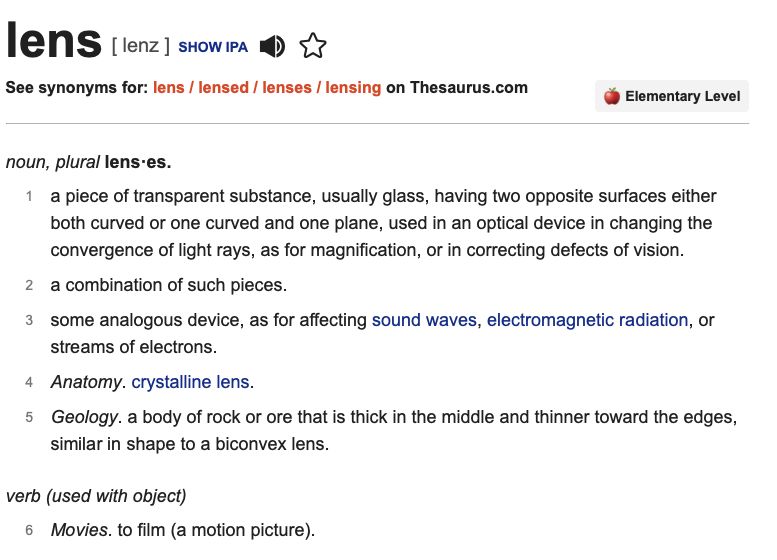The image size is (777, 560).
Task: Open synonyms for 'lens'
Action: [168, 88]
